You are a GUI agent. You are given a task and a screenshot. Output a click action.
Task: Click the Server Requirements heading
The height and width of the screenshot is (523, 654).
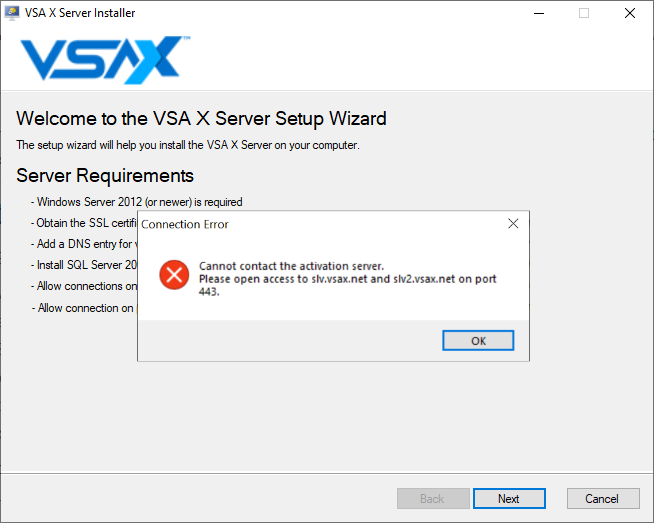[x=105, y=176]
